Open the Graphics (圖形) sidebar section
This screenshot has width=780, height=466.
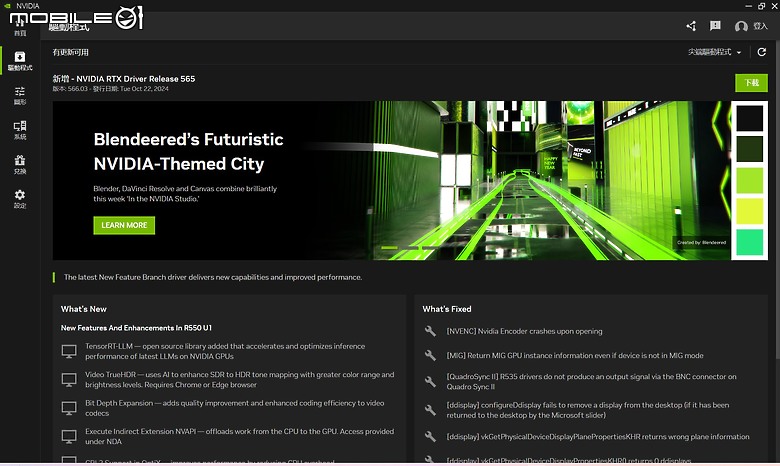(x=20, y=95)
